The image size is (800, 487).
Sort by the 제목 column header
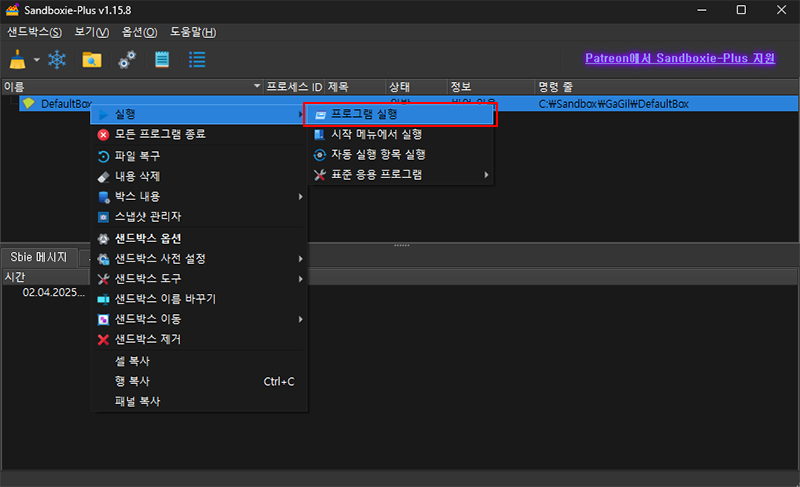(x=355, y=87)
